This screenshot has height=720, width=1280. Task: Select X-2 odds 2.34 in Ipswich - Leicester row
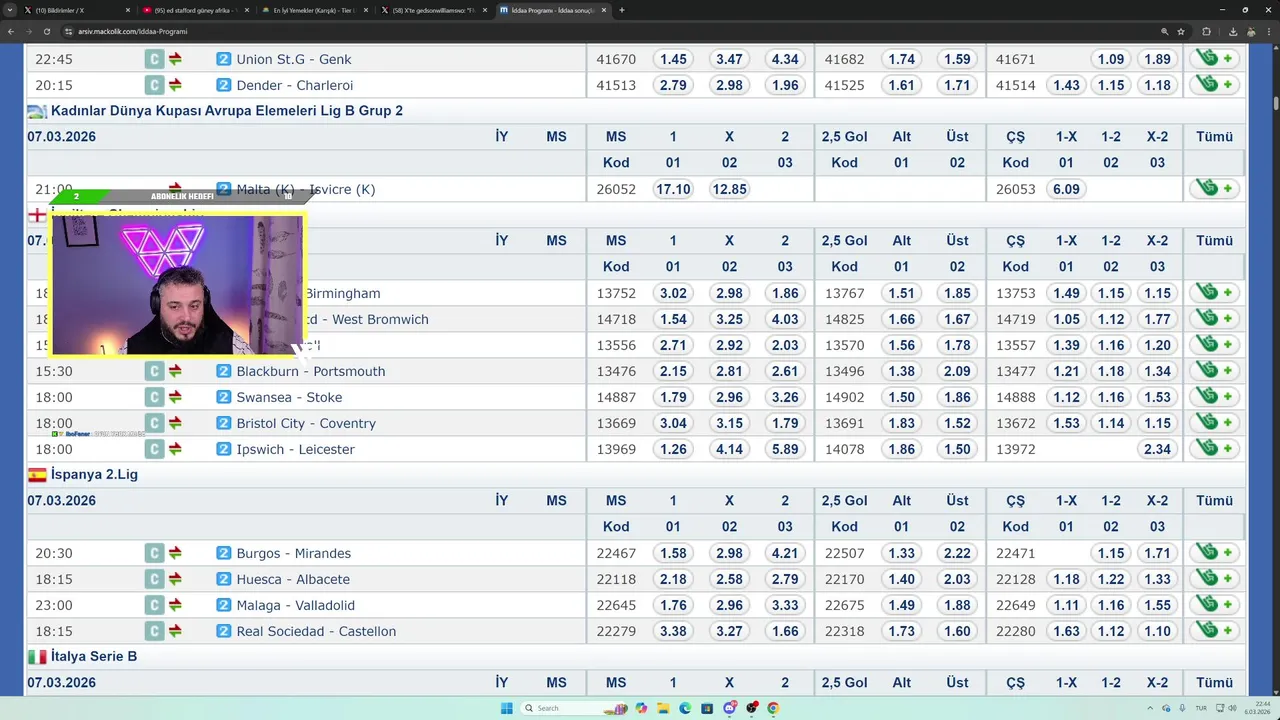pos(1157,449)
